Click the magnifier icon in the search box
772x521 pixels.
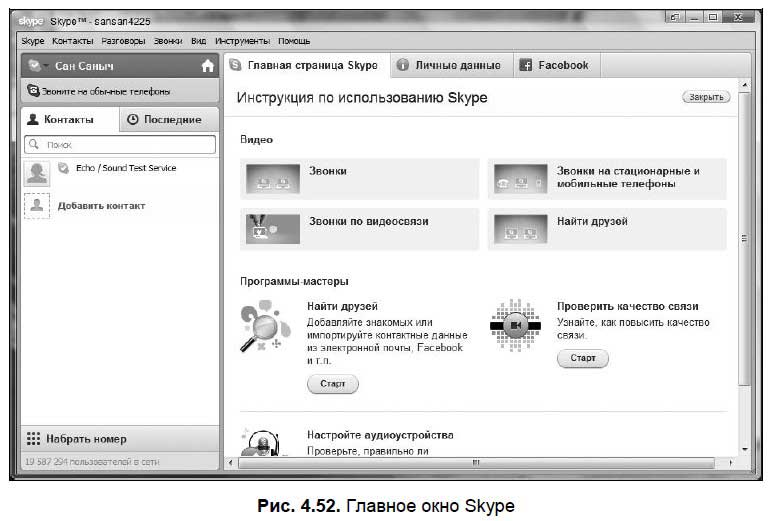(x=33, y=144)
